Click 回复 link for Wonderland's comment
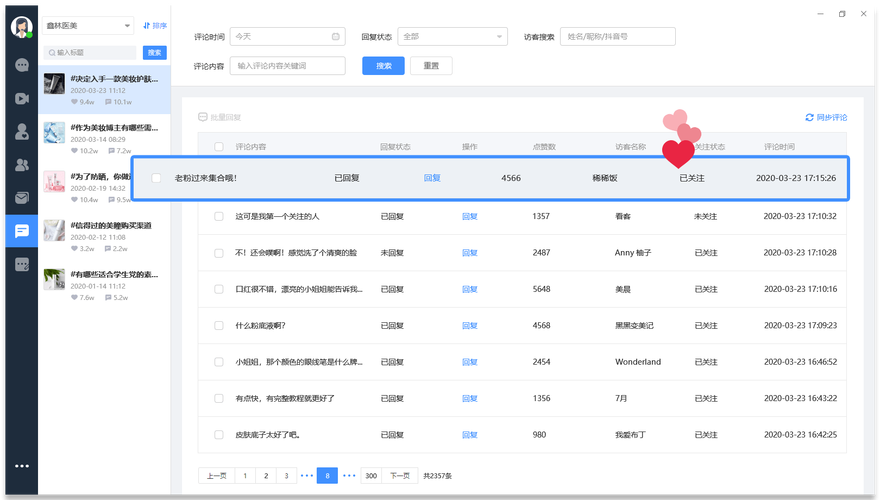This screenshot has width=880, height=500. pyautogui.click(x=470, y=362)
